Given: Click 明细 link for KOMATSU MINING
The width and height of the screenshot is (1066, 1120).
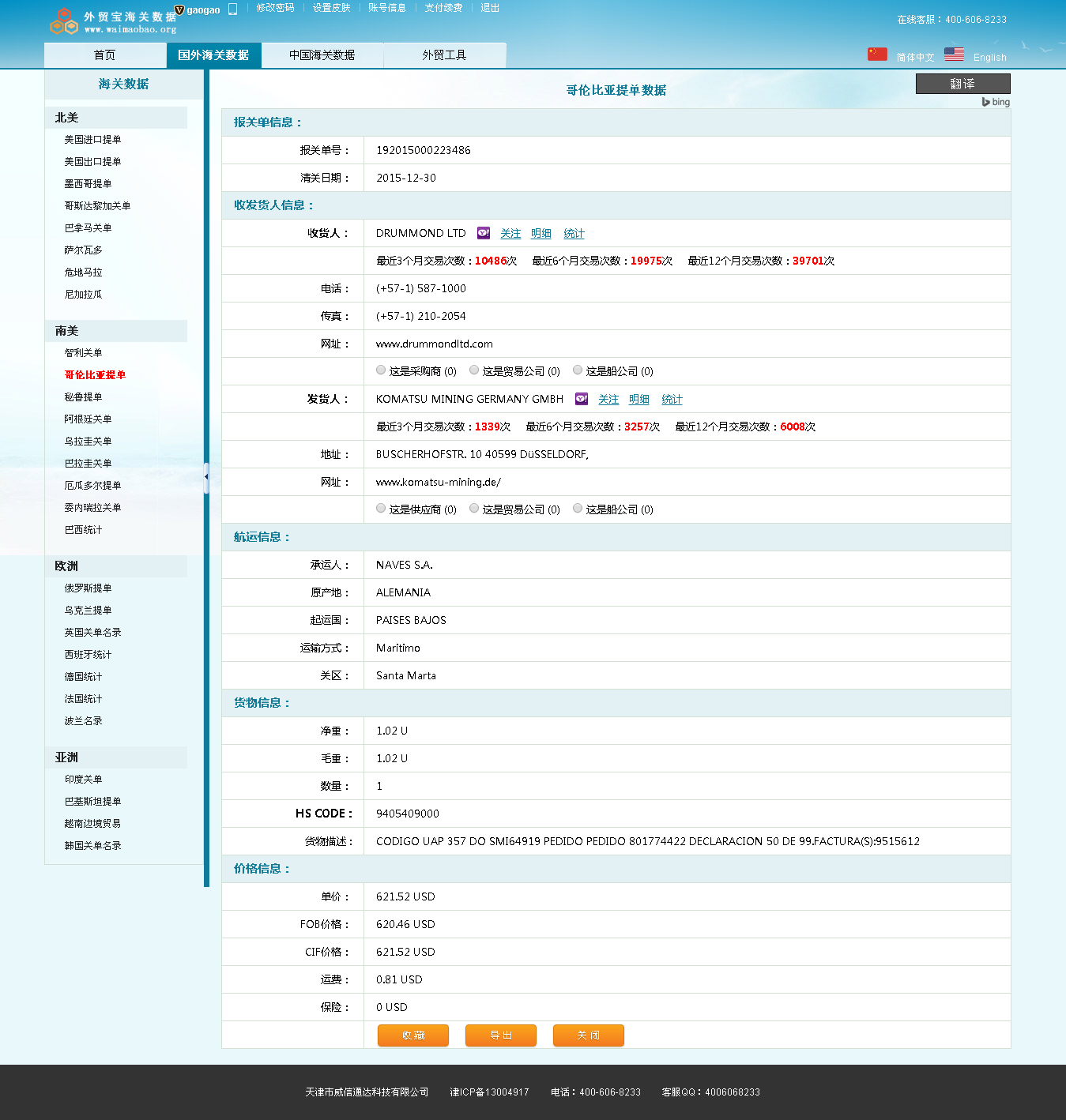Looking at the screenshot, I should pos(639,400).
